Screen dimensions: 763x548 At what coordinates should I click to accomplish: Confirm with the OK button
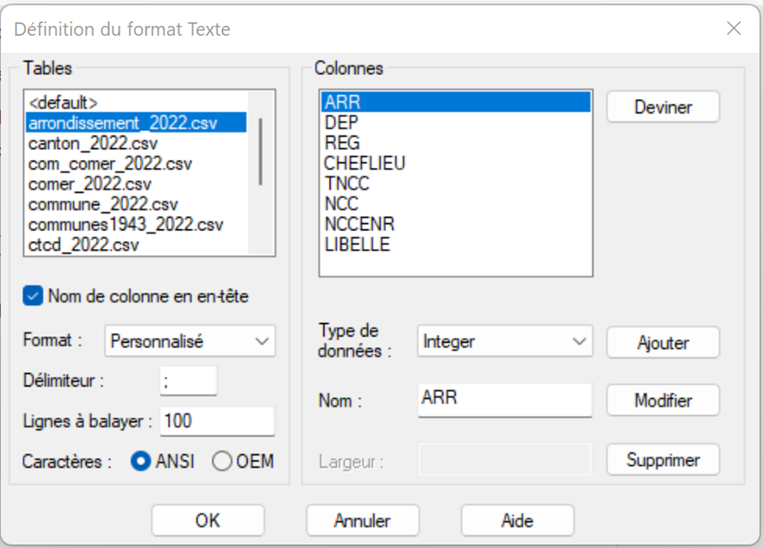pos(207,521)
